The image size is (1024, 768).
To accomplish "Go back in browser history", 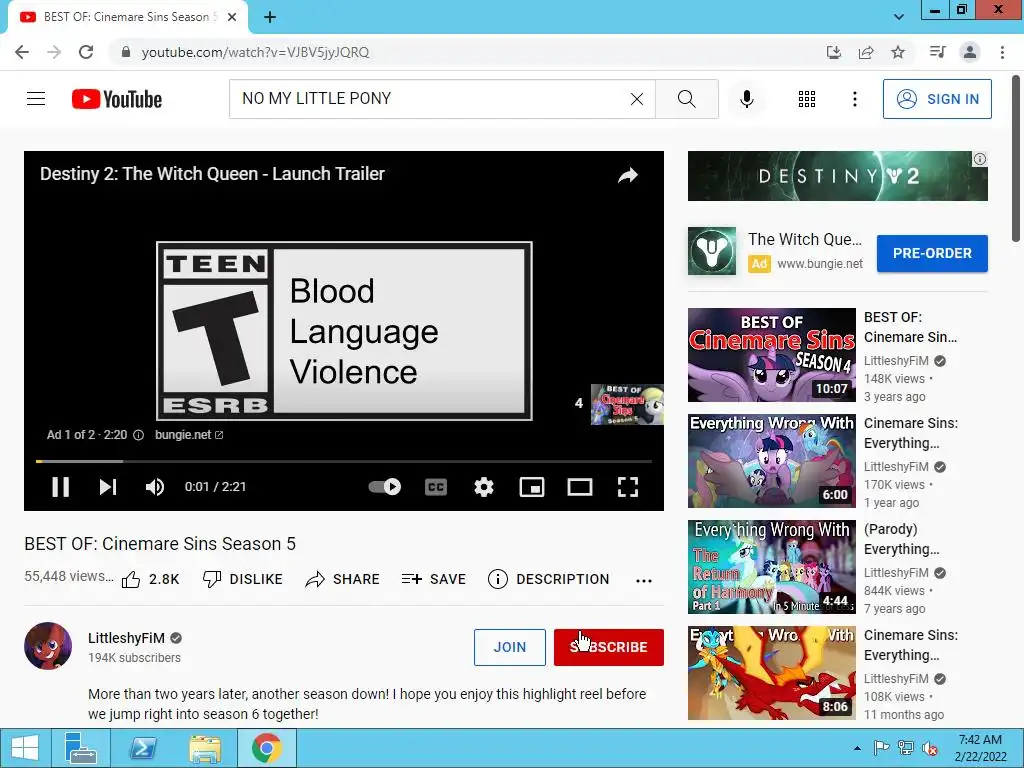I will click(x=22, y=52).
